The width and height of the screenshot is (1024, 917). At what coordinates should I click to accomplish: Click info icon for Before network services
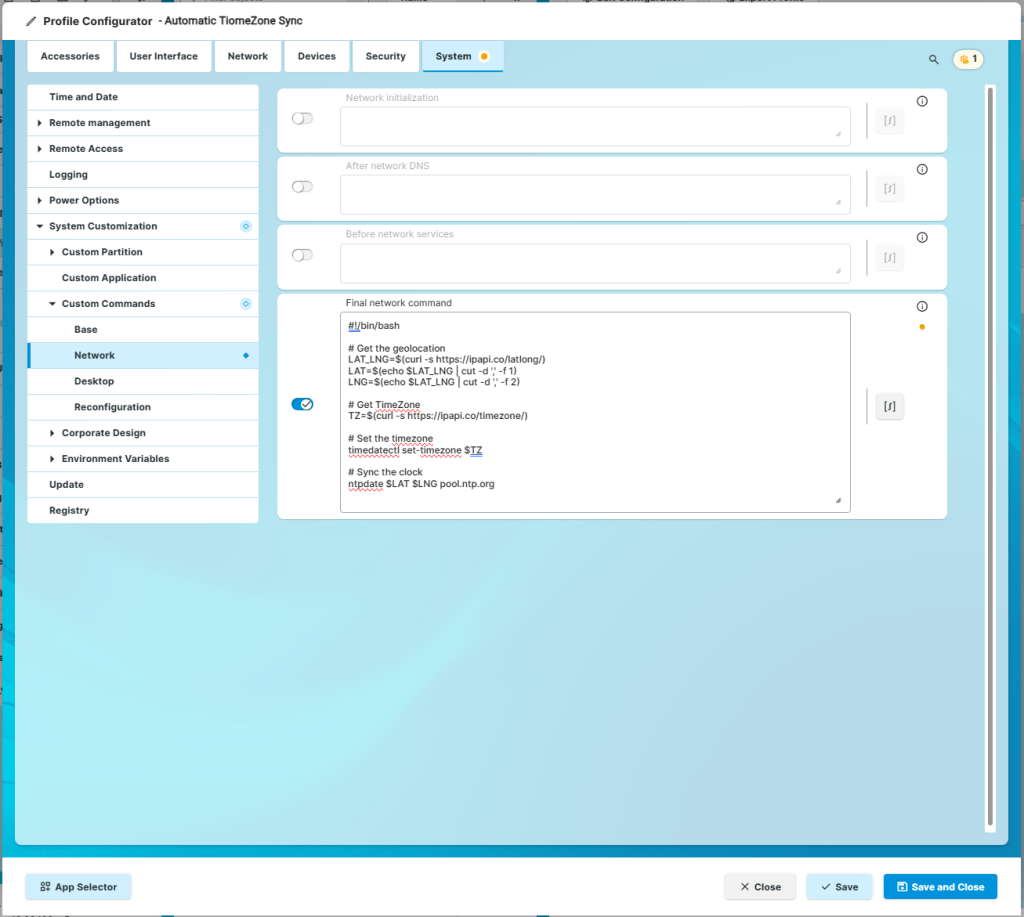pyautogui.click(x=922, y=238)
